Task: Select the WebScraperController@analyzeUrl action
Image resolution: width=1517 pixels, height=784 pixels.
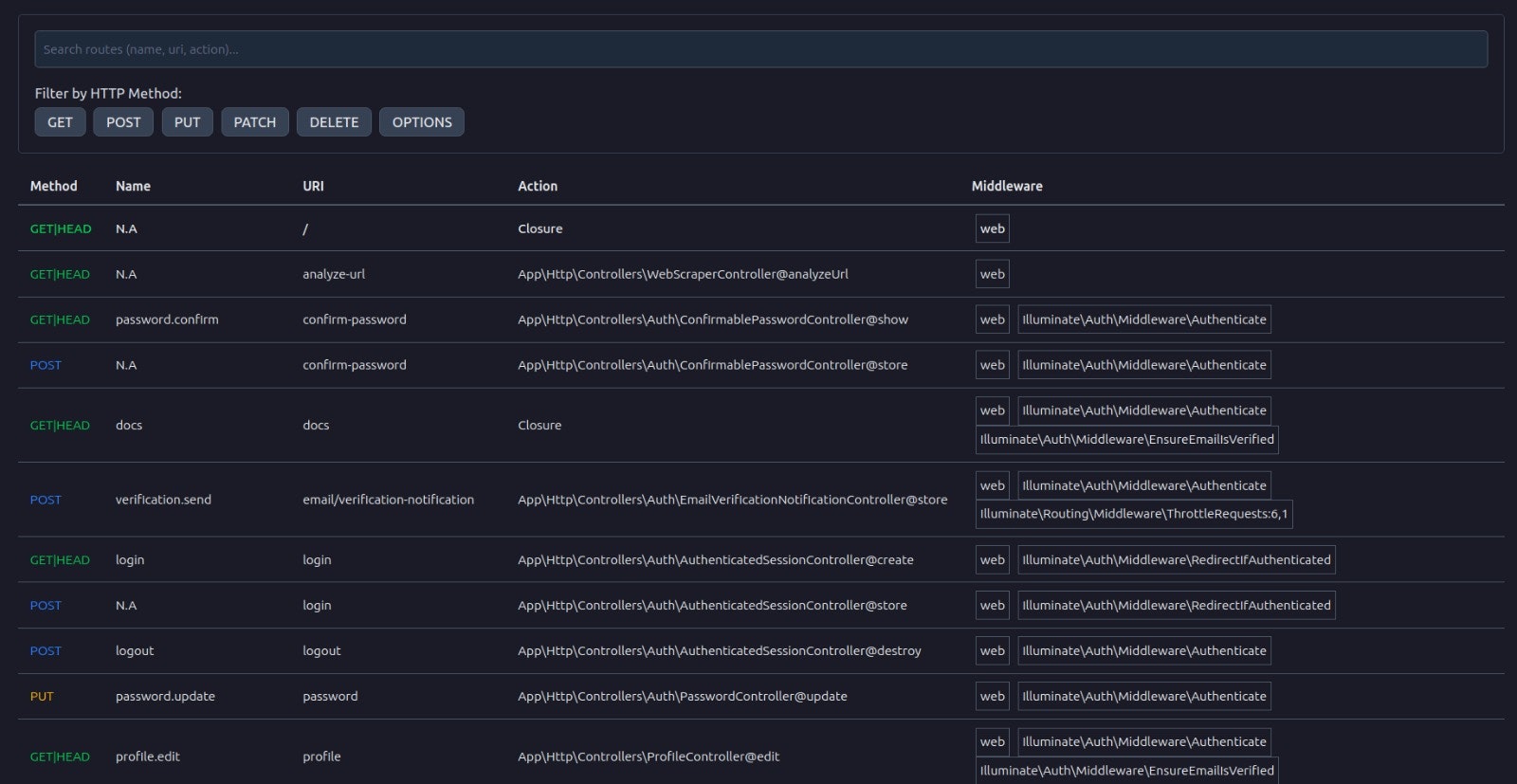Action: coord(683,274)
